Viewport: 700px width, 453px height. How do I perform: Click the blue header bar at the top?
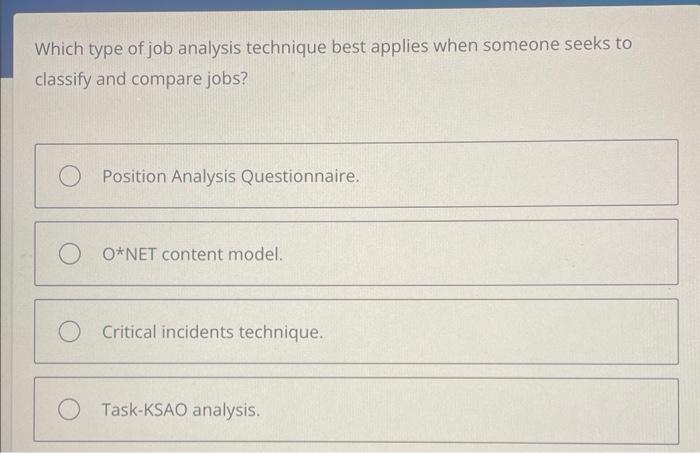pos(350,4)
